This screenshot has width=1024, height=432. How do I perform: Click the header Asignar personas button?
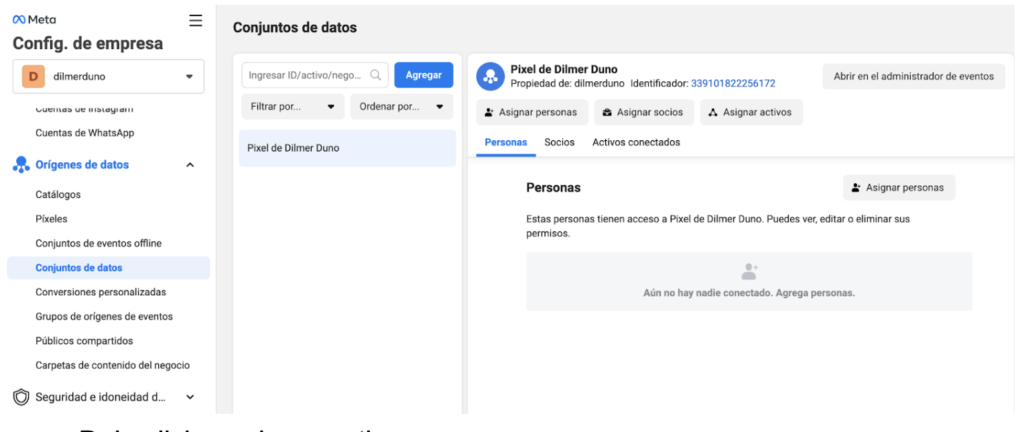[532, 112]
